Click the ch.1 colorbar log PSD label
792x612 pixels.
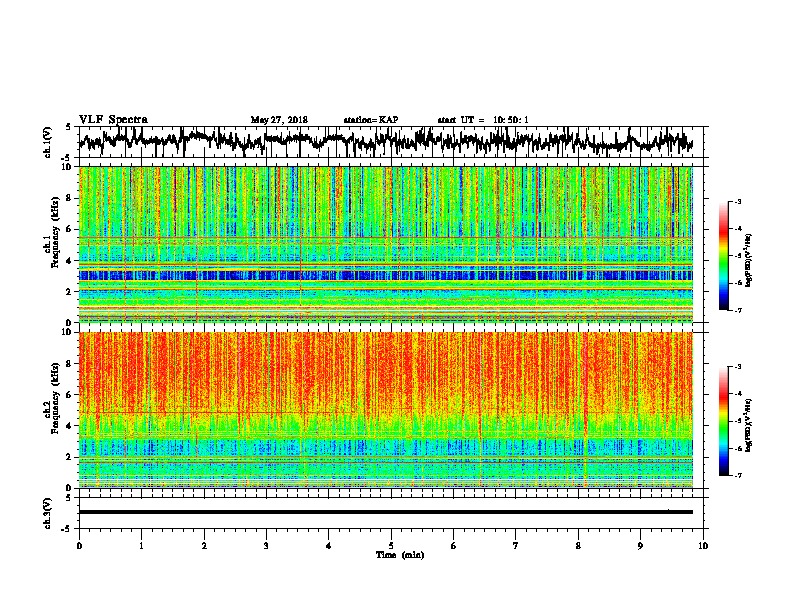[x=748, y=261]
